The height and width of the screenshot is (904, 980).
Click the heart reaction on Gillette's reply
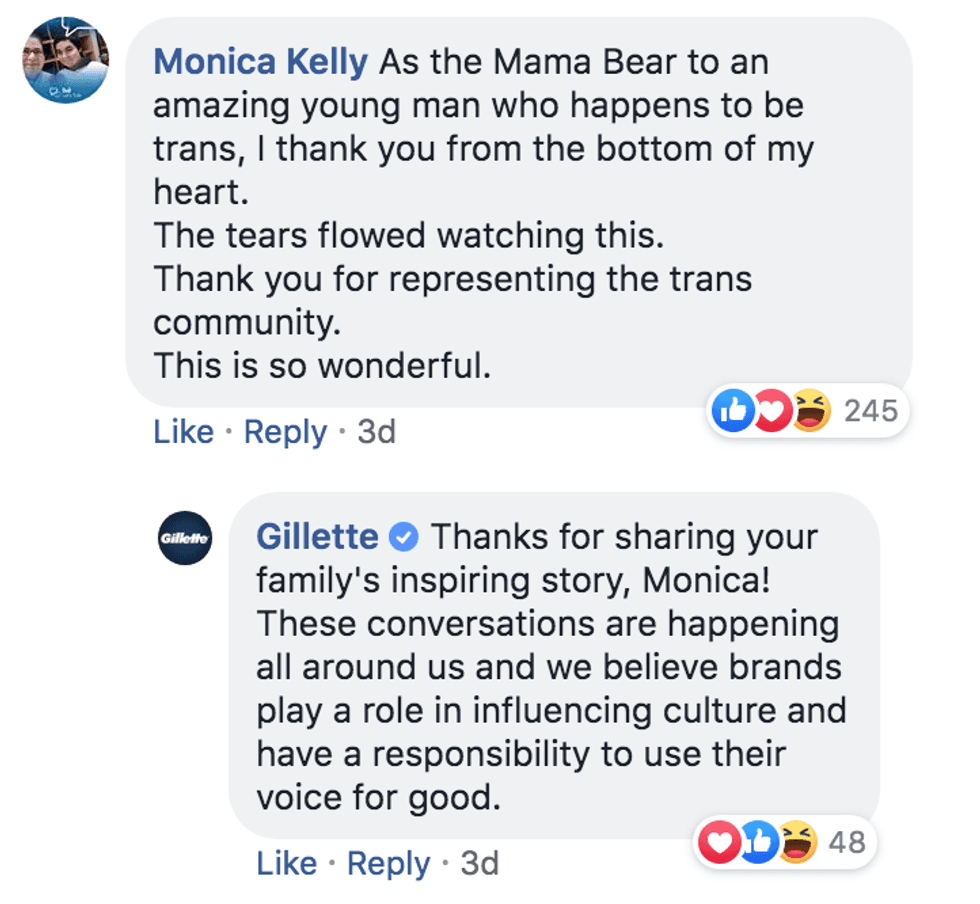click(718, 842)
